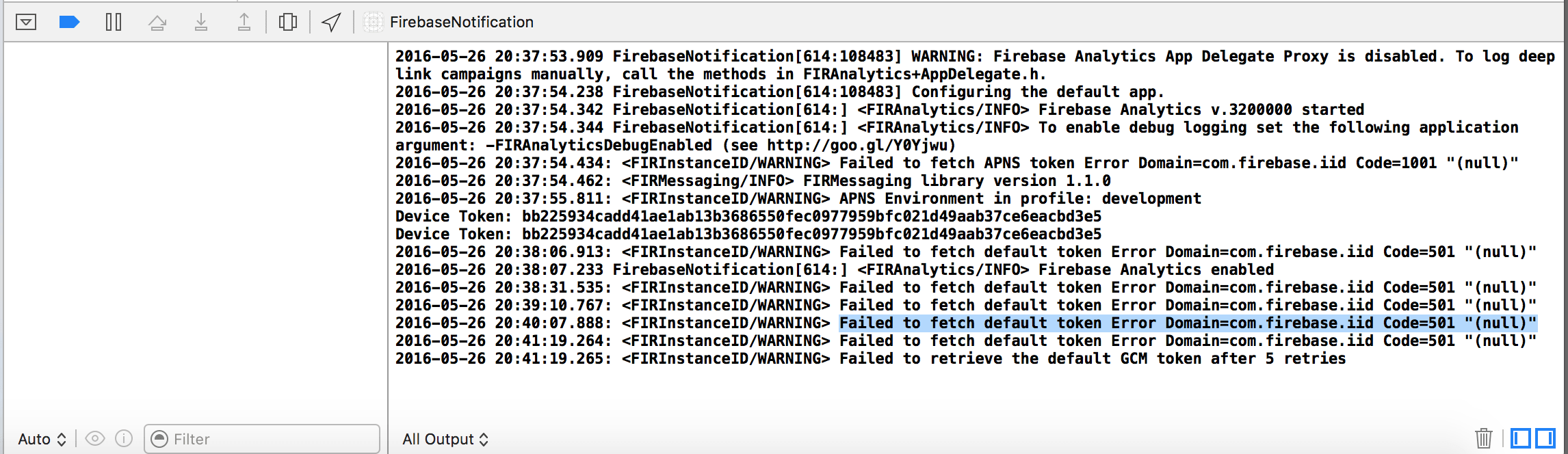
Task: Open the All Output dropdown
Action: (x=445, y=439)
